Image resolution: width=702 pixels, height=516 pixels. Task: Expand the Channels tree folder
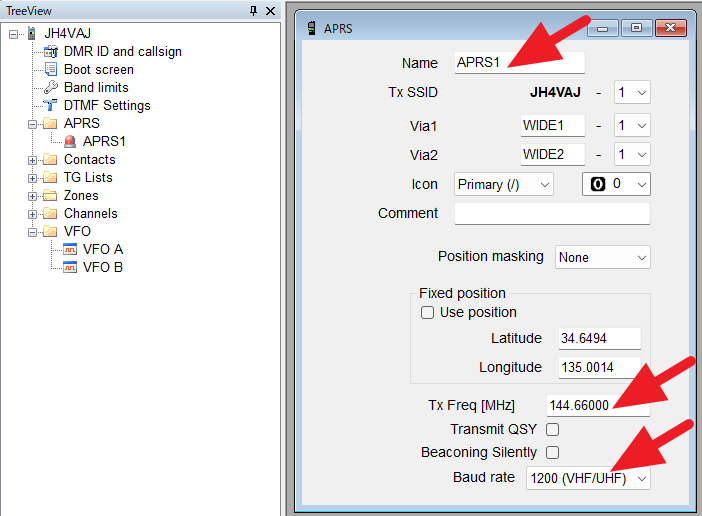coord(33,214)
